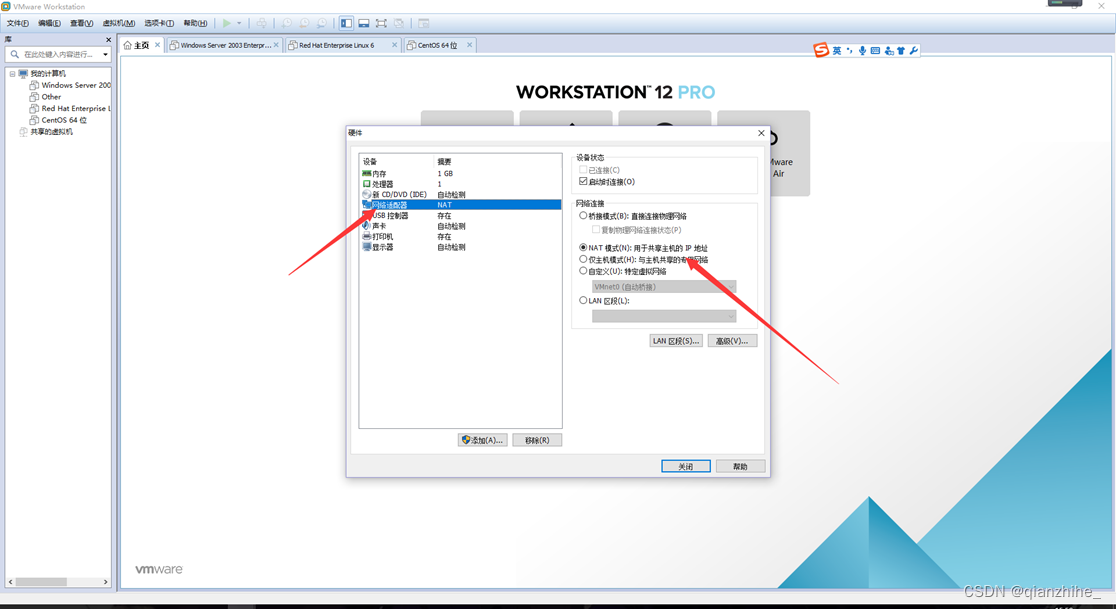Close the CentOS 64 位 tab
1116x609 pixels.
point(470,45)
